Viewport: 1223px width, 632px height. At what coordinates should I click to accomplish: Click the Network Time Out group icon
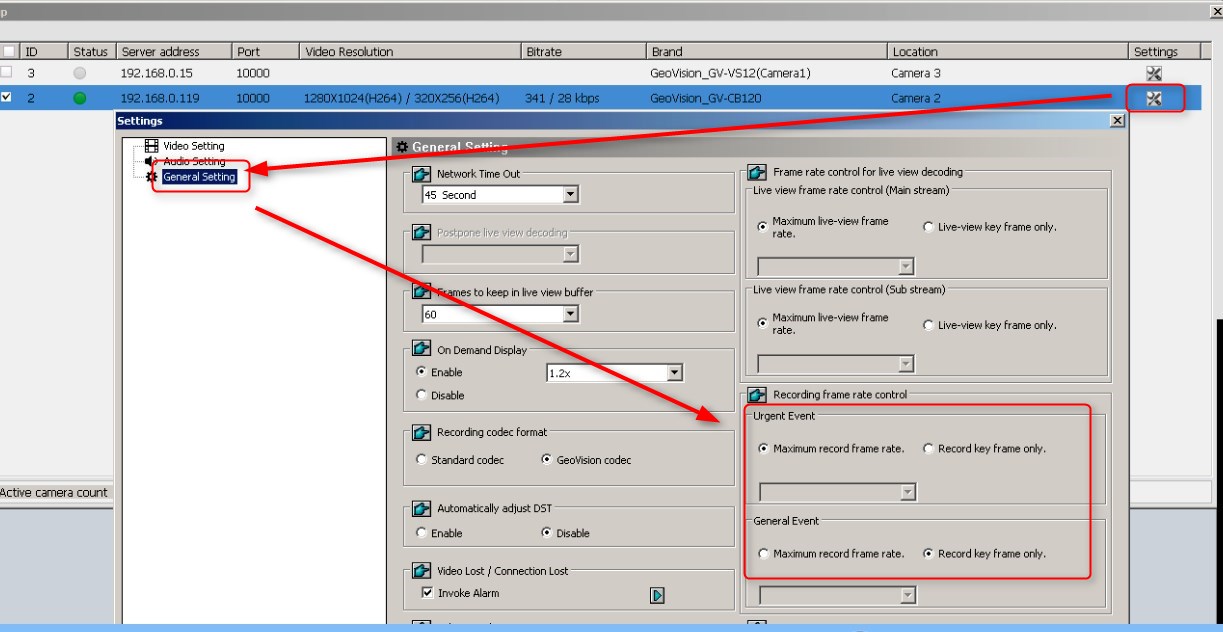(422, 174)
